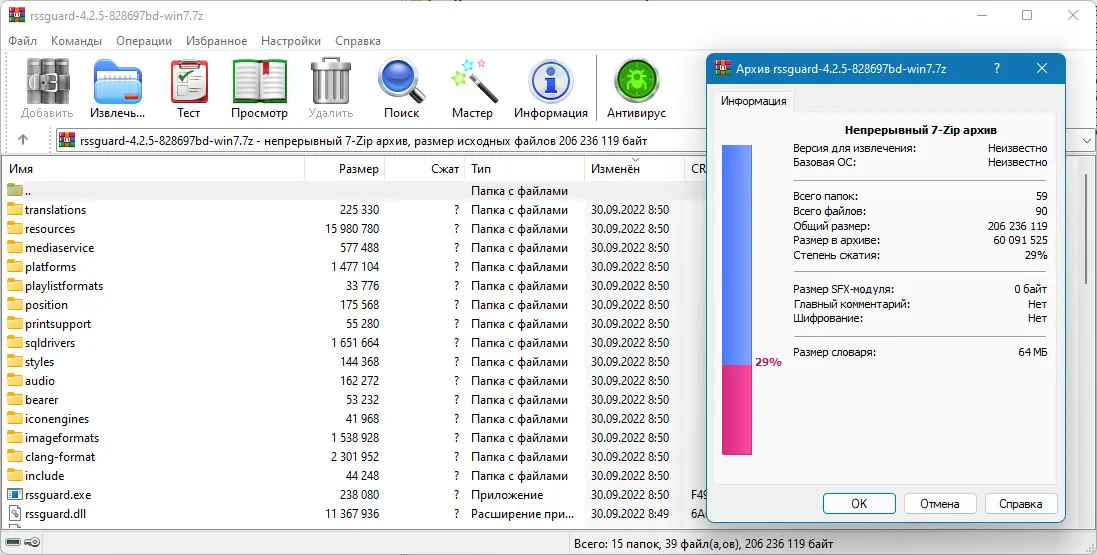Select rssguard.dll file icon
1097x555 pixels.
click(x=15, y=514)
